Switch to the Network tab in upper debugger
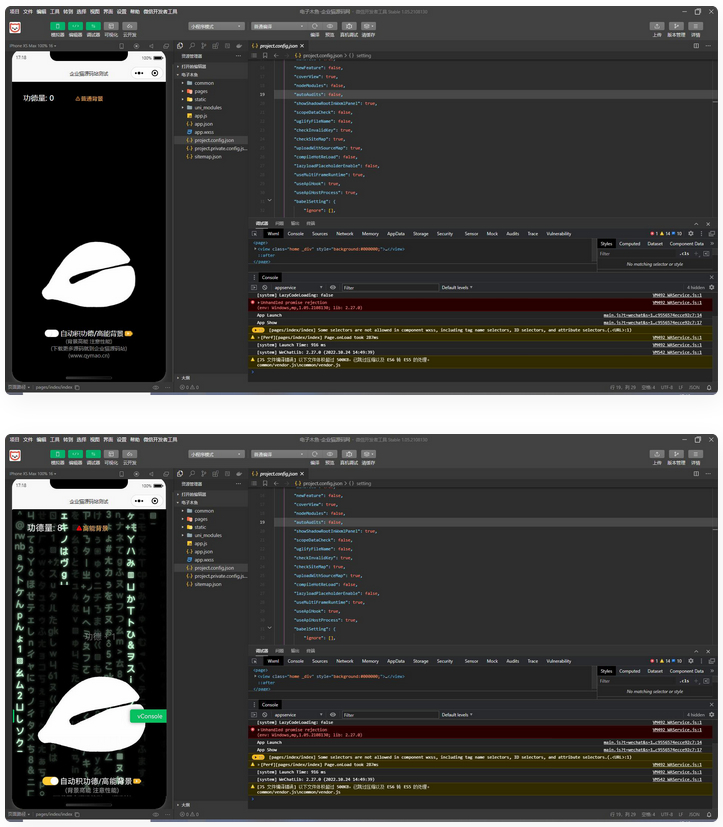Viewport: 723px width, 827px height. [344, 233]
